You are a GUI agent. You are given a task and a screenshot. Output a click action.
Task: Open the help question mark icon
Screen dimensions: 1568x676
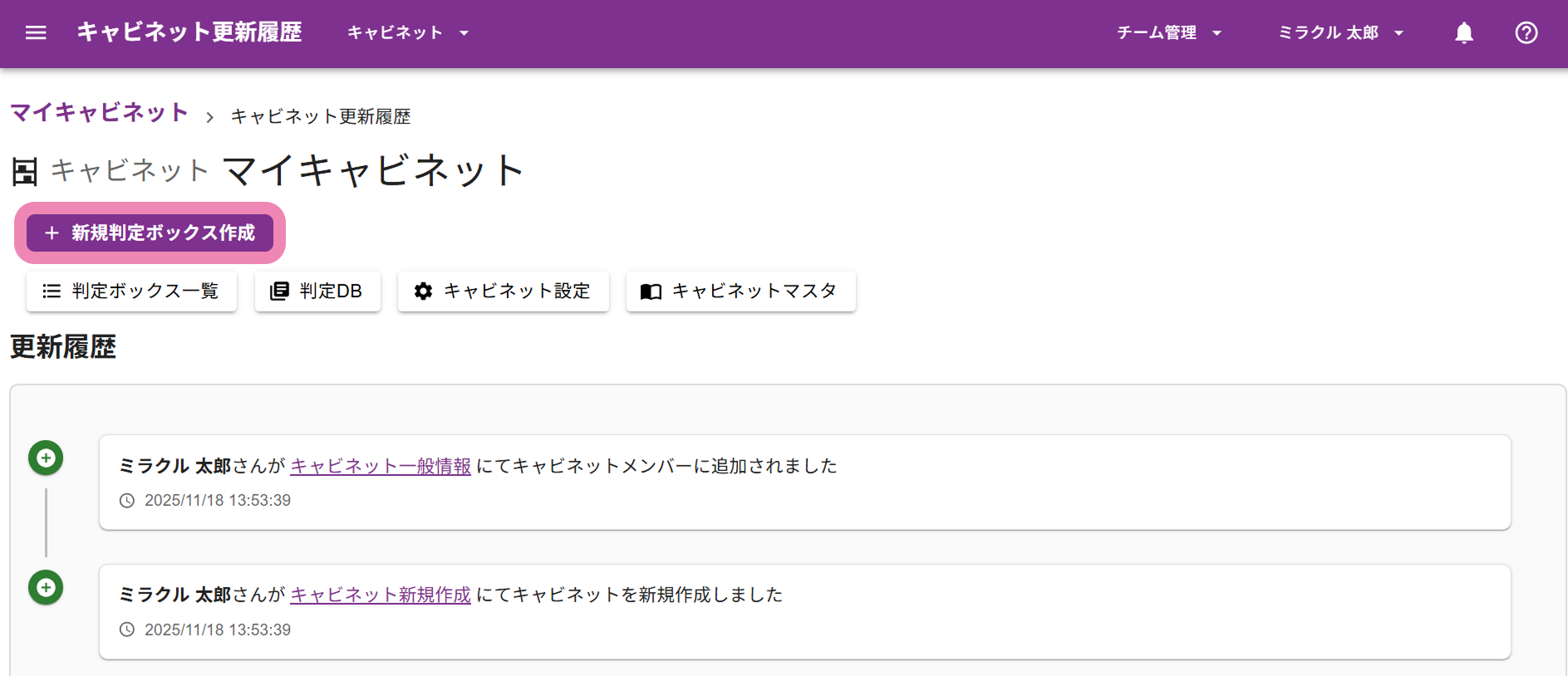pos(1526,32)
